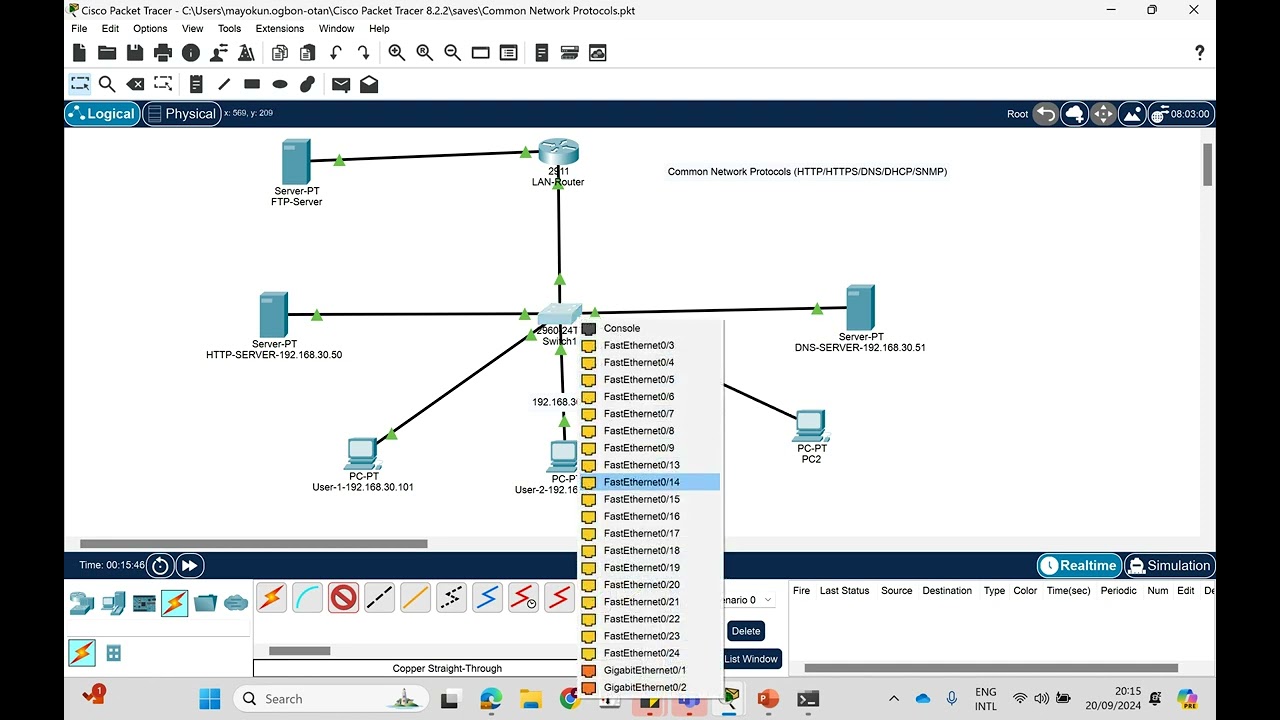Viewport: 1280px width, 720px height.
Task: Click the connections palette horizontal scrollbar
Action: click(300, 651)
